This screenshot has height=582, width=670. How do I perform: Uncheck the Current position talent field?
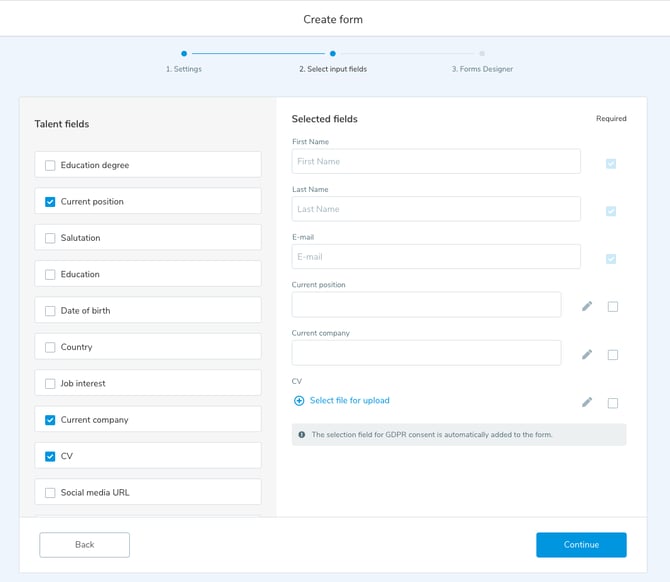[50, 202]
